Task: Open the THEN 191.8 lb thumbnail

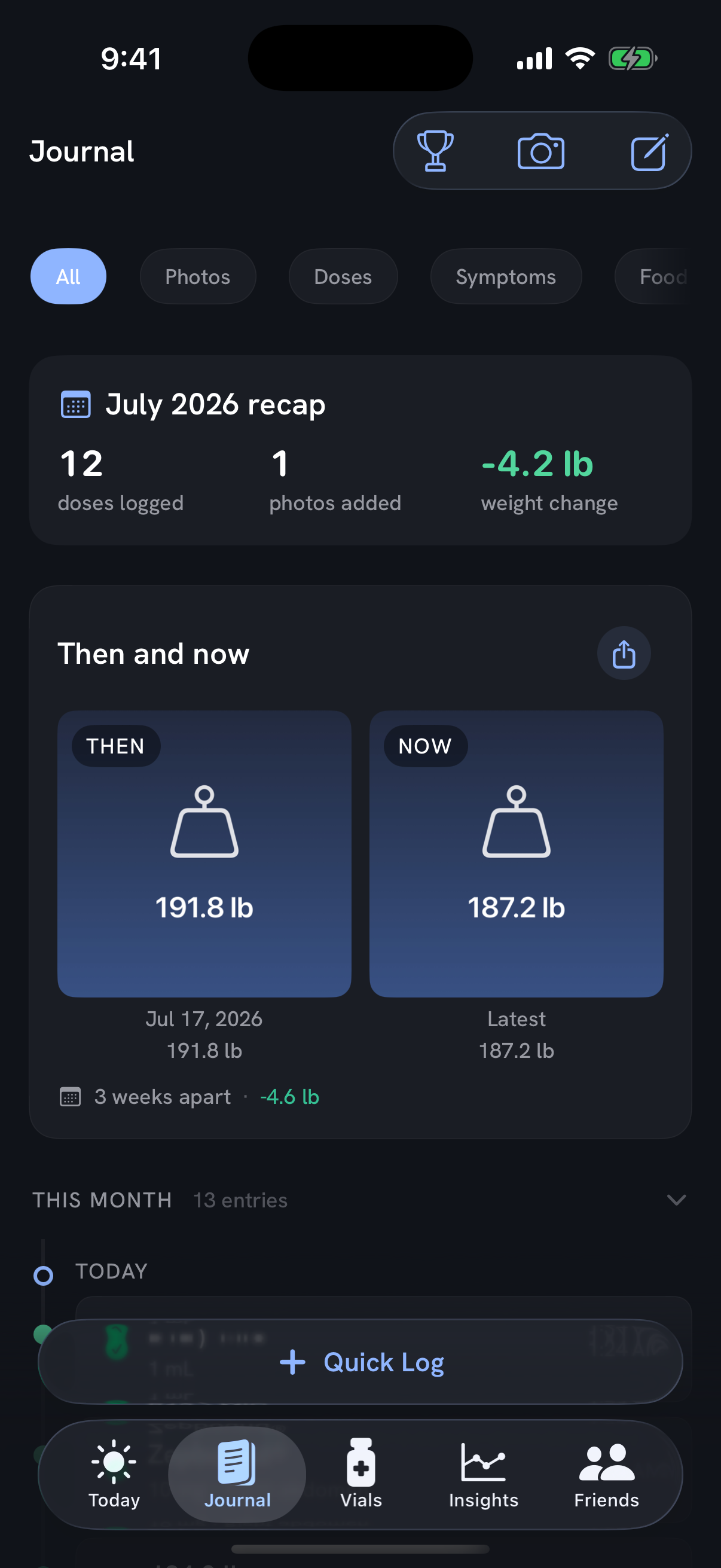Action: (x=204, y=854)
